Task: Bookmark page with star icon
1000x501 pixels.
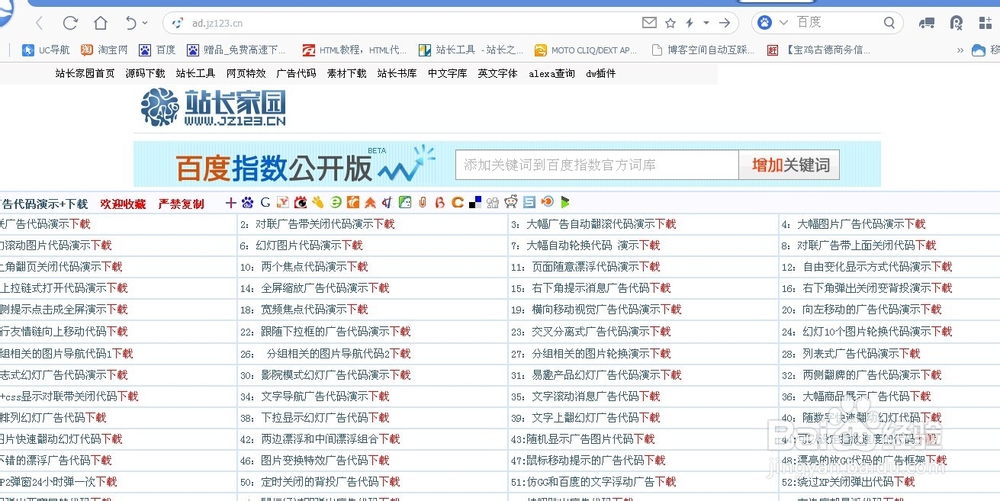Action: (x=670, y=23)
